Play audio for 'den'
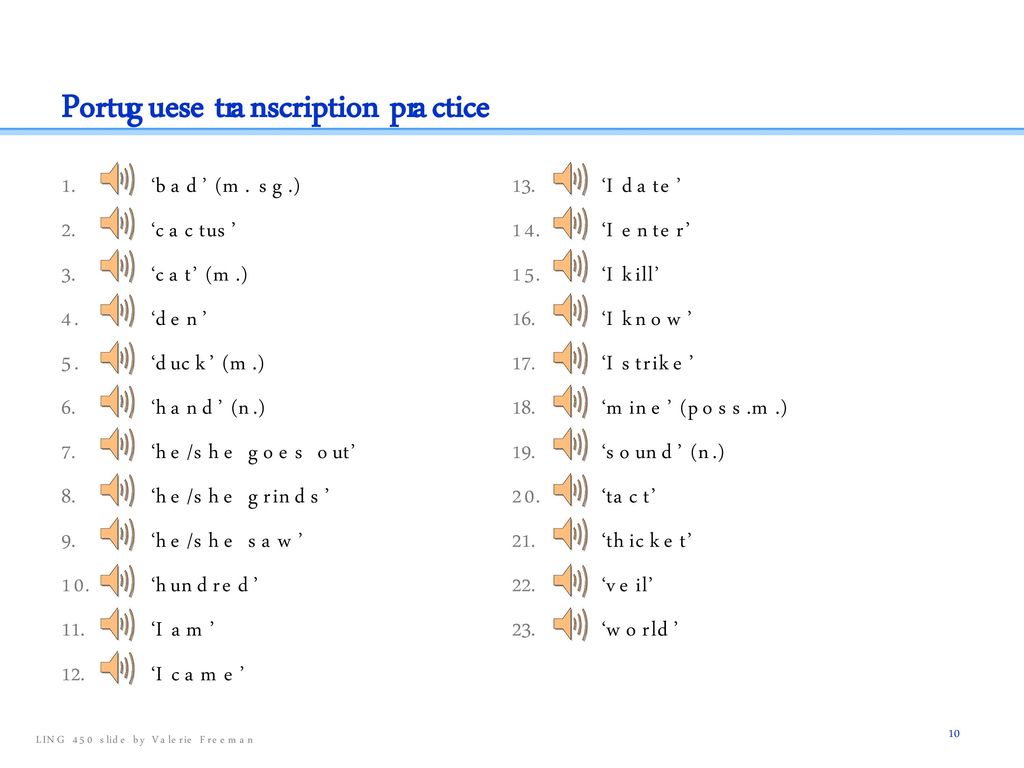The image size is (1024, 768). point(118,311)
